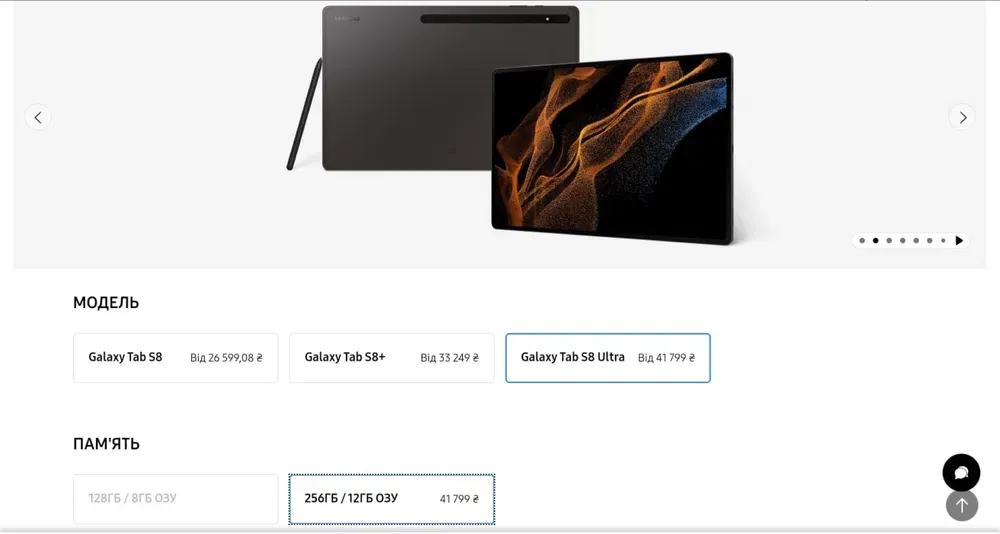Go to the last small carousel dot
This screenshot has width=1000, height=534.
click(x=943, y=241)
